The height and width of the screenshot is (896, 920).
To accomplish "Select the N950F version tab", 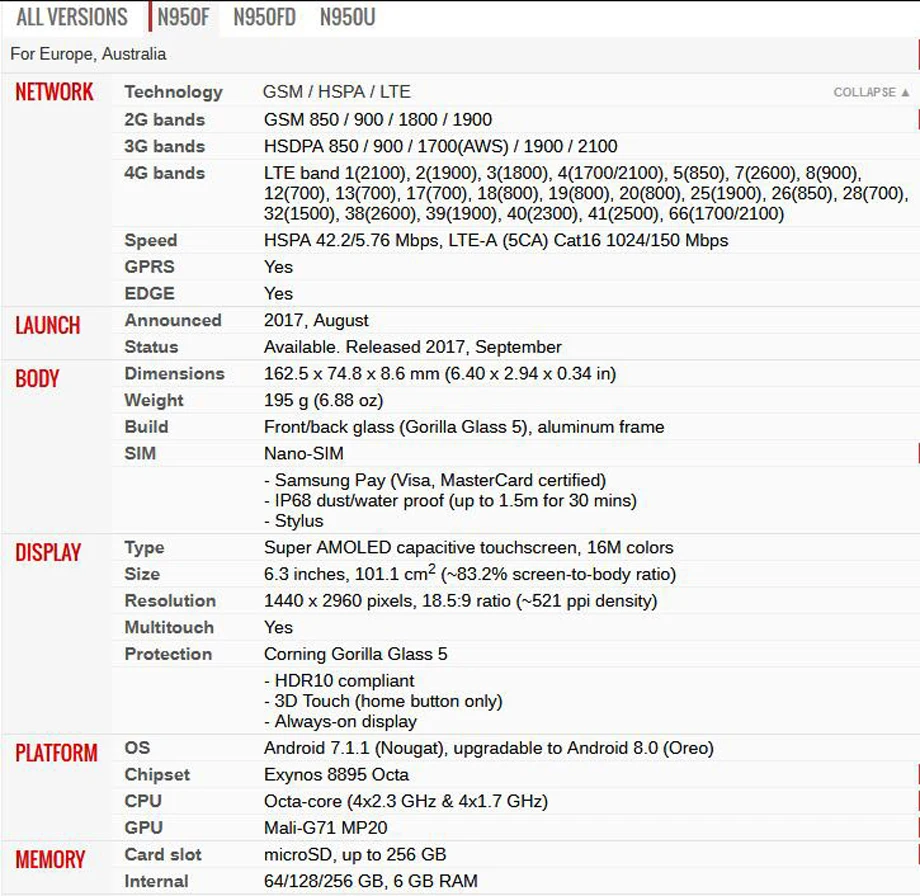I will (x=183, y=17).
